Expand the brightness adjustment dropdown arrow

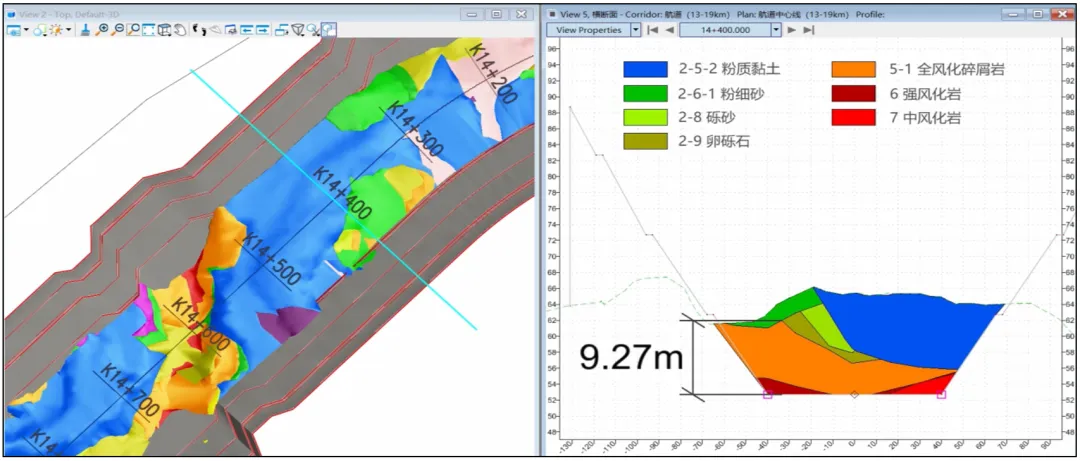click(69, 30)
